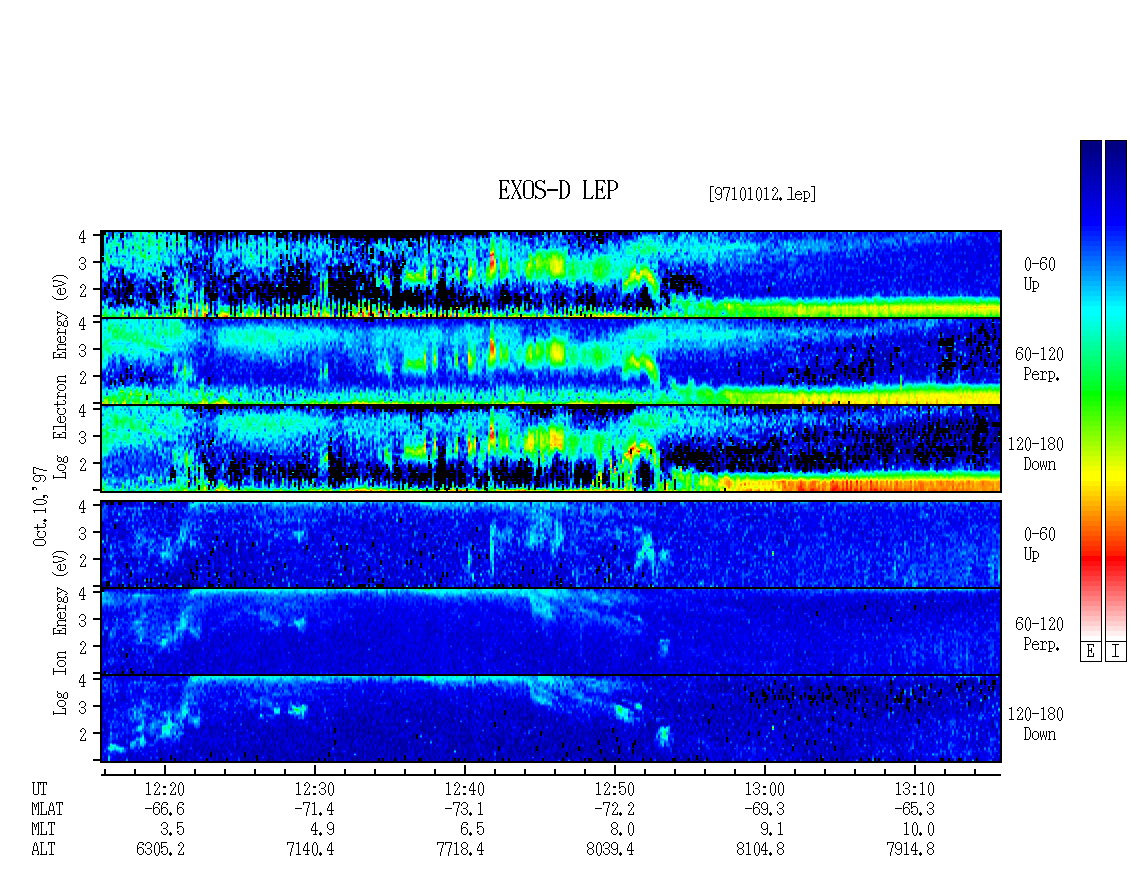
Task: Click the MLT value 4.9
Action: (x=322, y=830)
